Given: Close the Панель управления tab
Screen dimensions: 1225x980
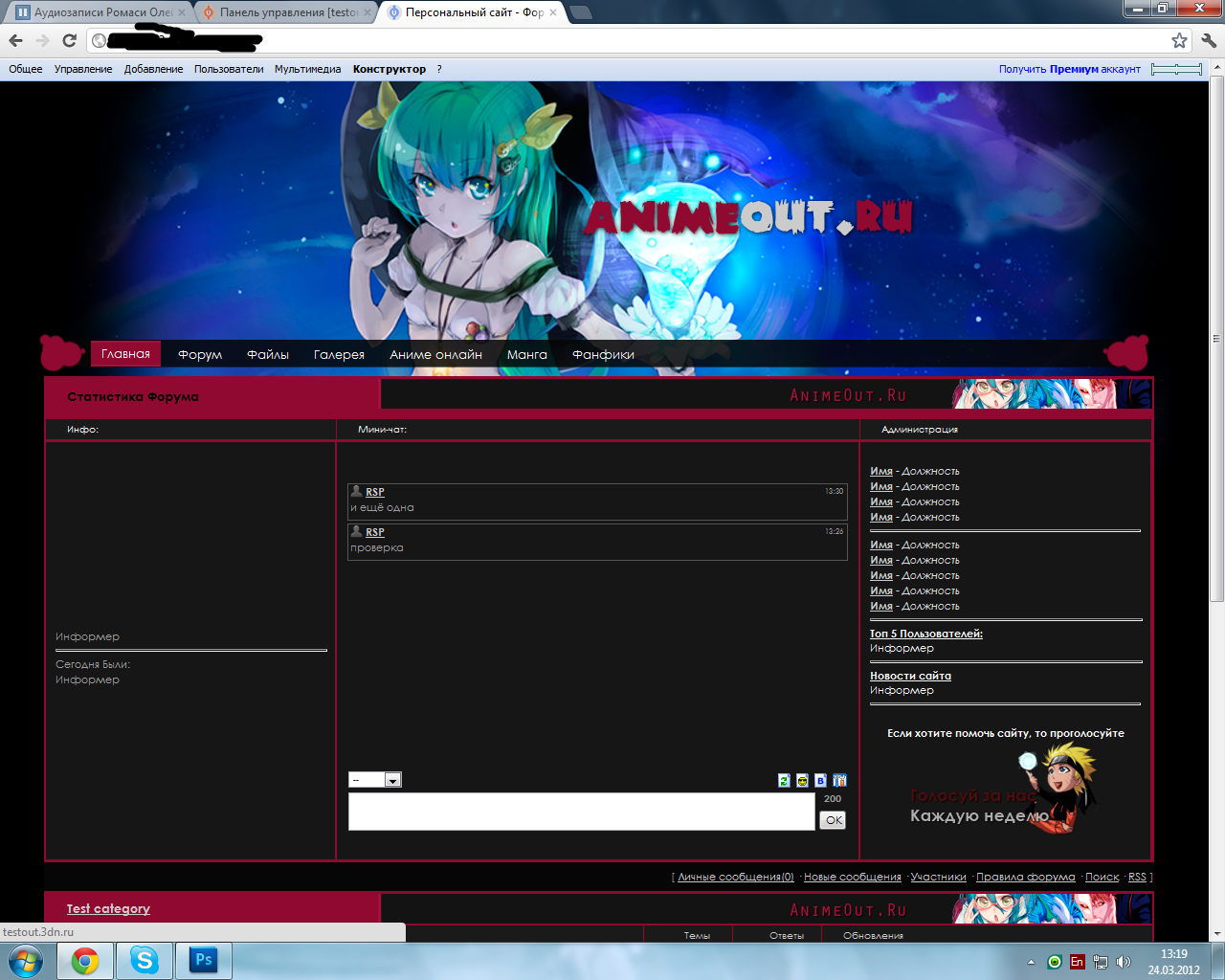Looking at the screenshot, I should pos(367,12).
